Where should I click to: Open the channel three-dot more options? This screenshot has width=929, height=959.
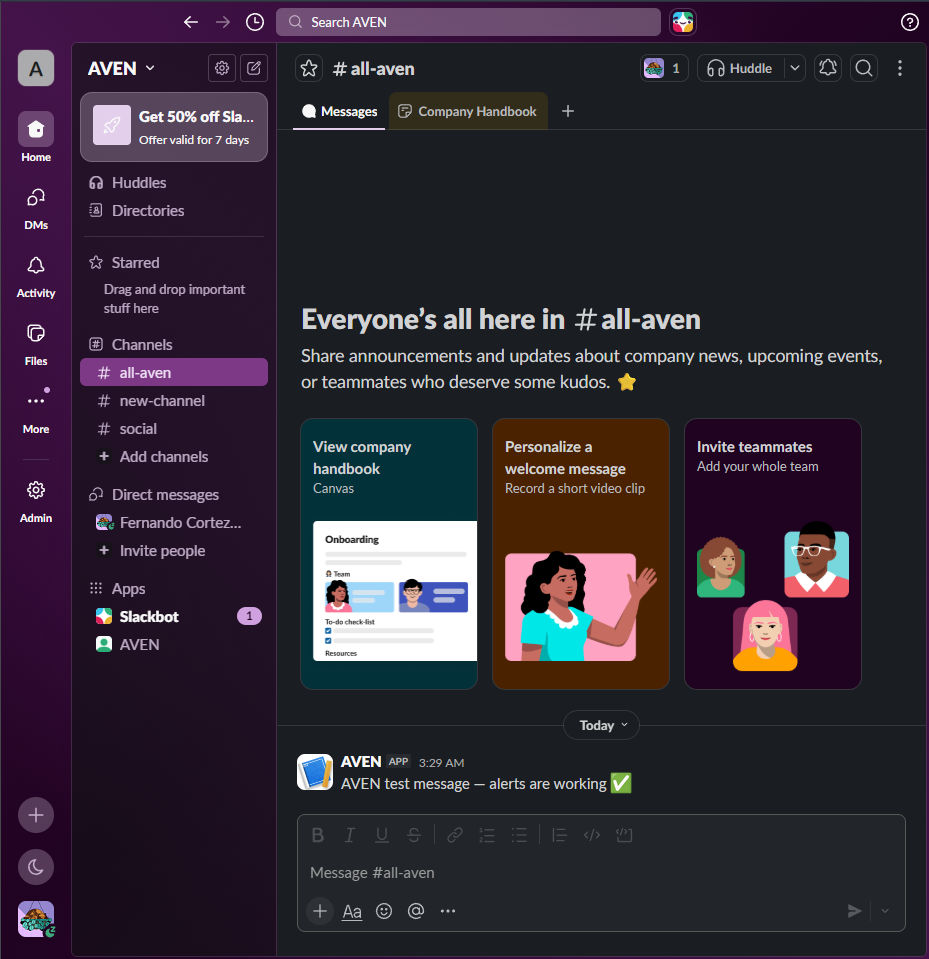coord(900,68)
